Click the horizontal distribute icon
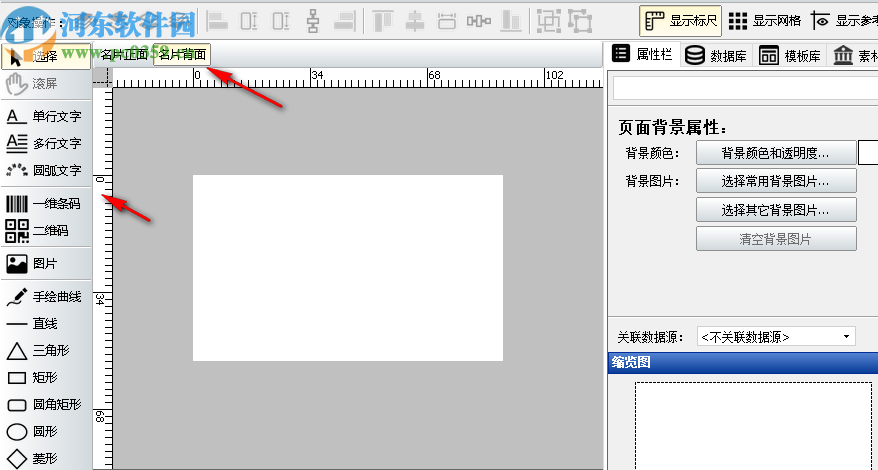Screen dimensions: 878x470 click(479, 21)
